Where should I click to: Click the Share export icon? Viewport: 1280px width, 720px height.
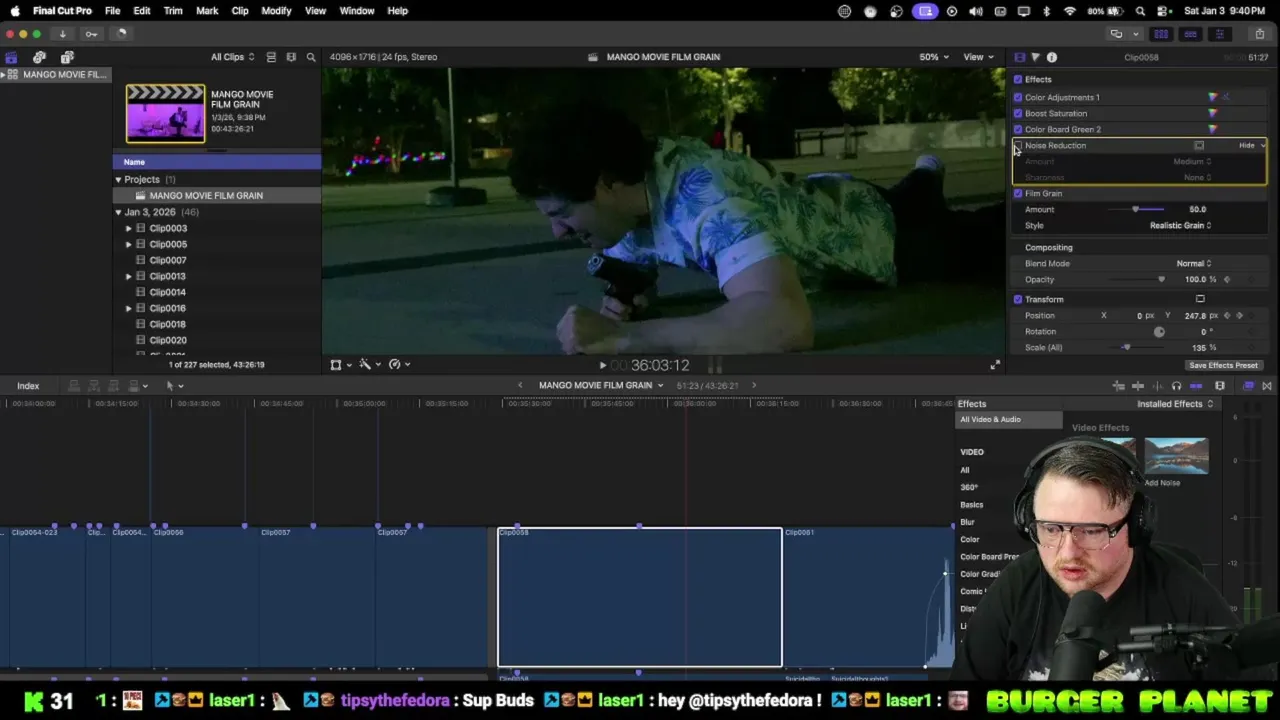pos(1259,34)
